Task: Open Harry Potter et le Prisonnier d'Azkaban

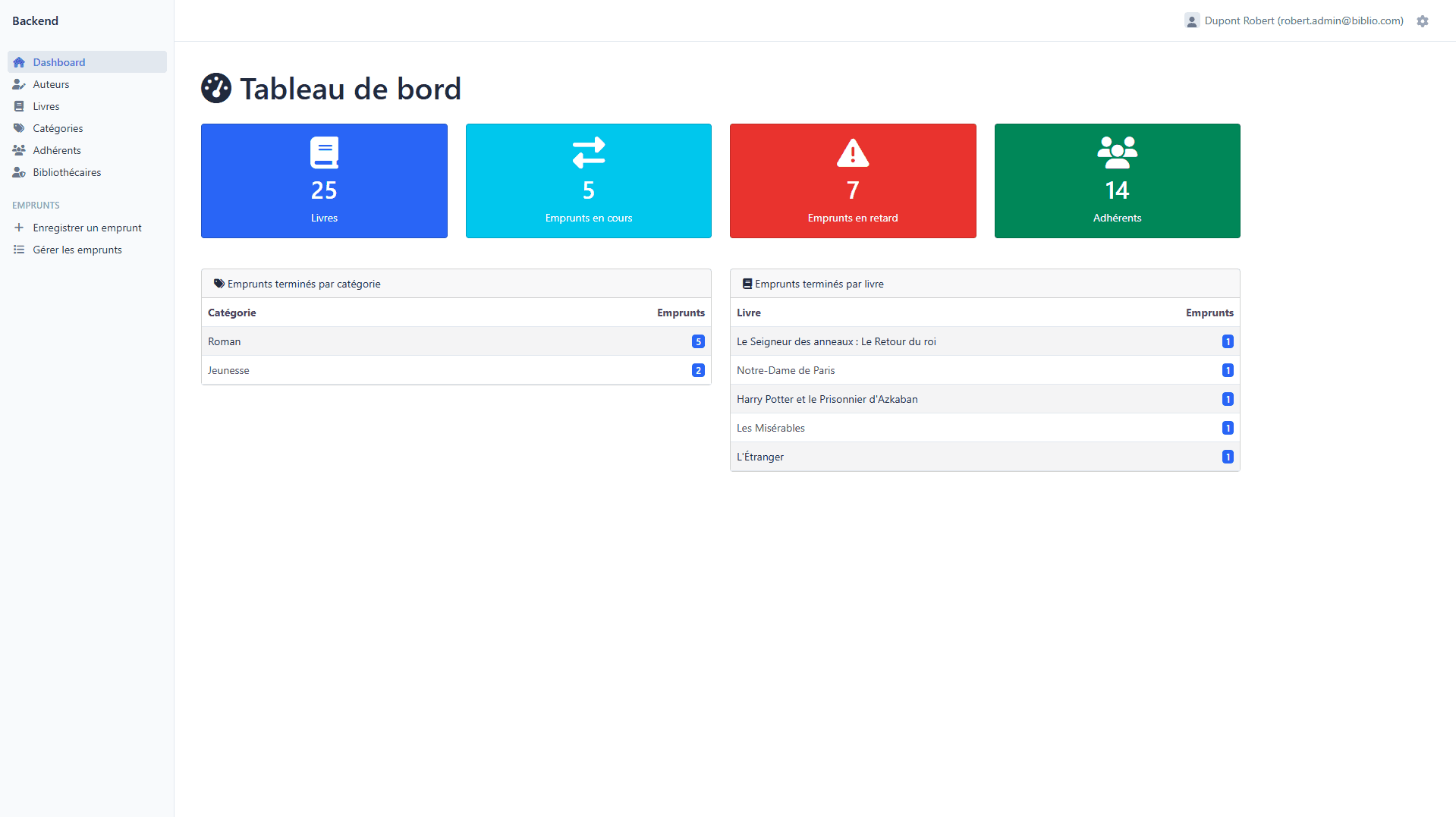Action: (827, 399)
